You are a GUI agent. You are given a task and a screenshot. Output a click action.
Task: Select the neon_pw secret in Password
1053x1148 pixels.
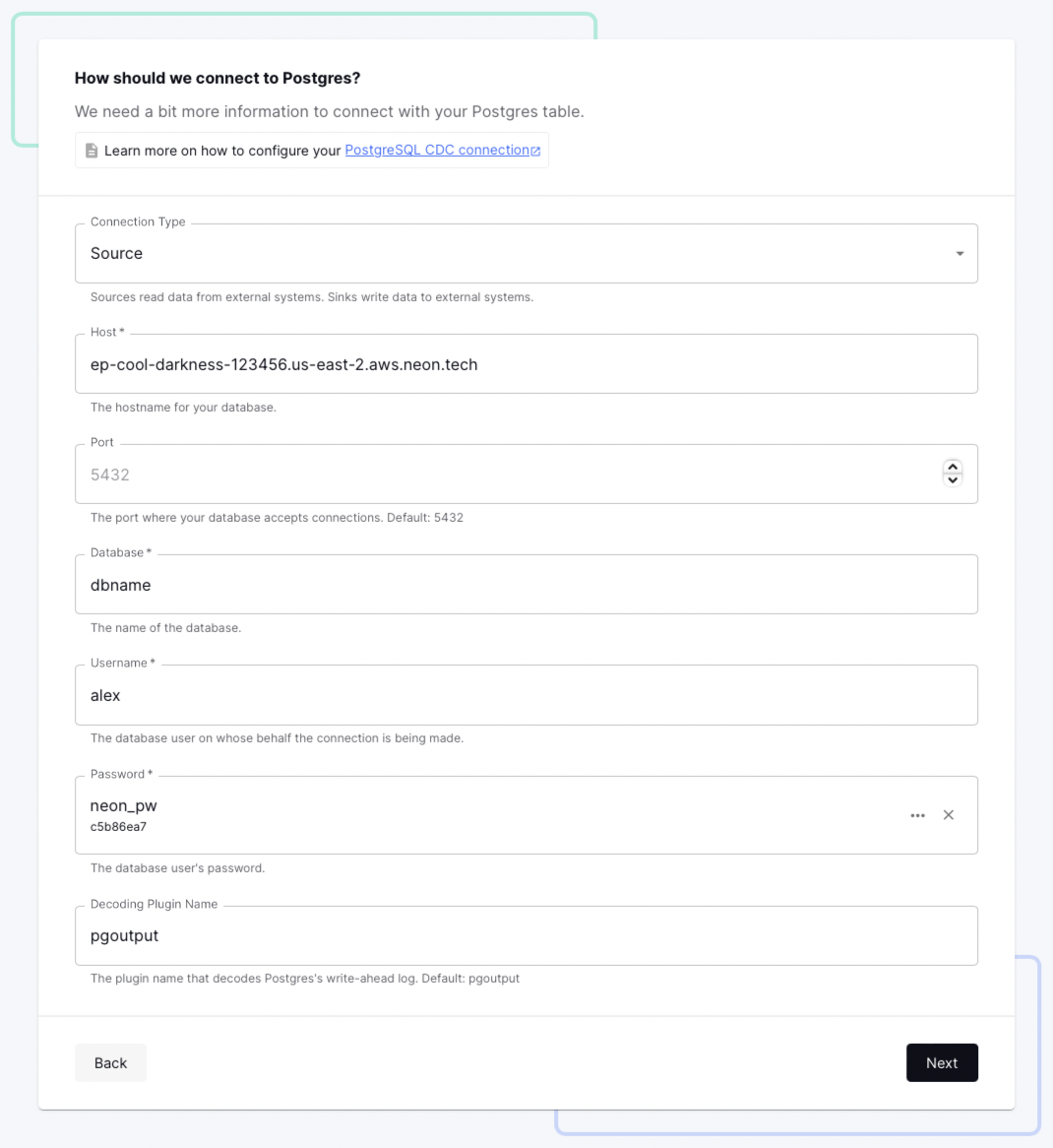(124, 805)
